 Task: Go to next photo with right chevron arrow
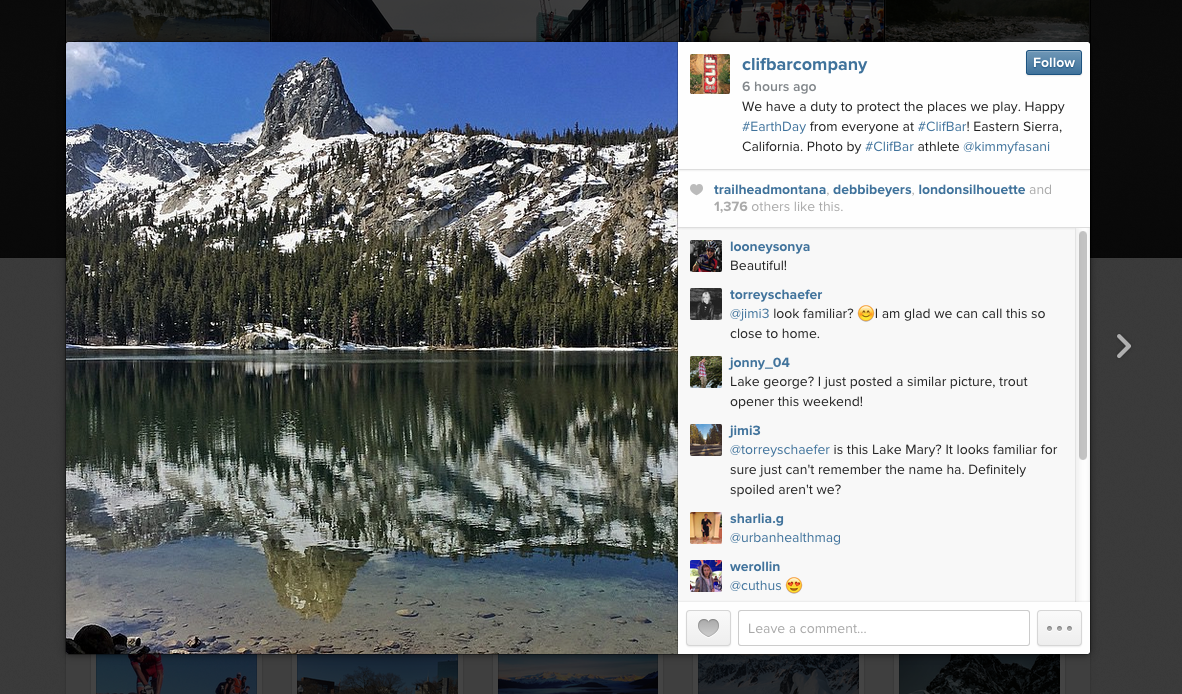[1123, 346]
